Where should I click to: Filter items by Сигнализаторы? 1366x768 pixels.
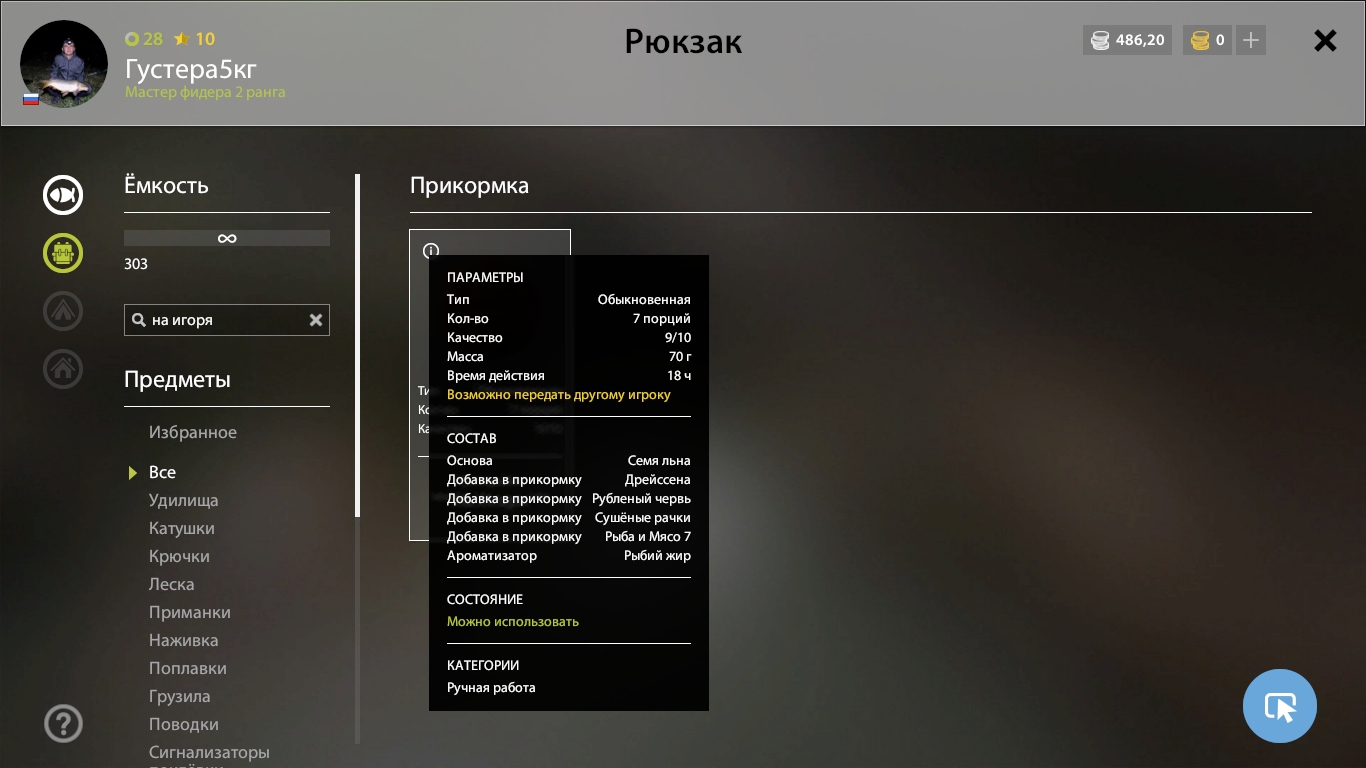(x=210, y=752)
